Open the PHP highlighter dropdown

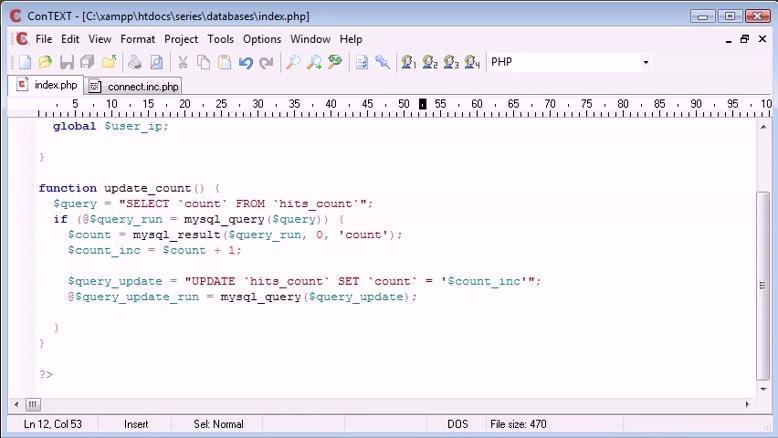pos(646,62)
